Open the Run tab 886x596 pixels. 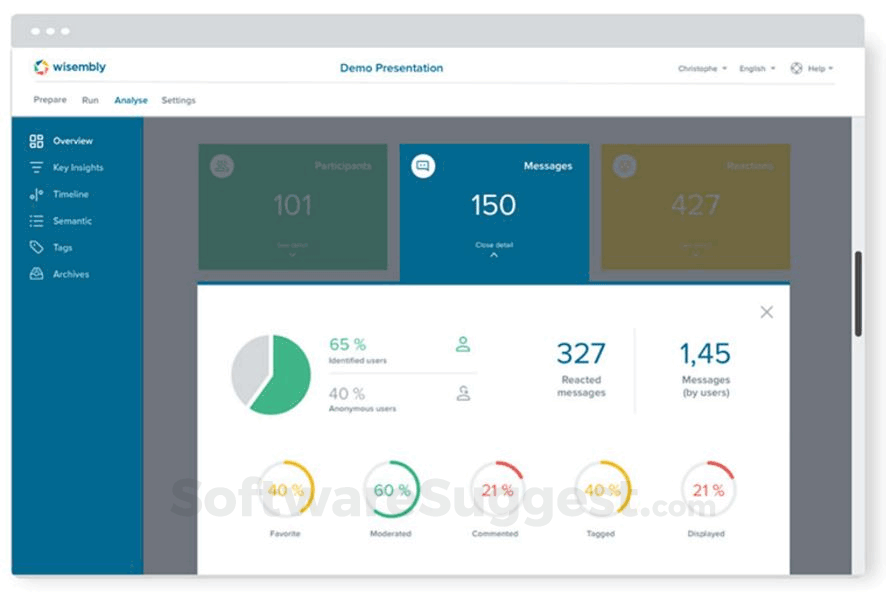pos(90,100)
